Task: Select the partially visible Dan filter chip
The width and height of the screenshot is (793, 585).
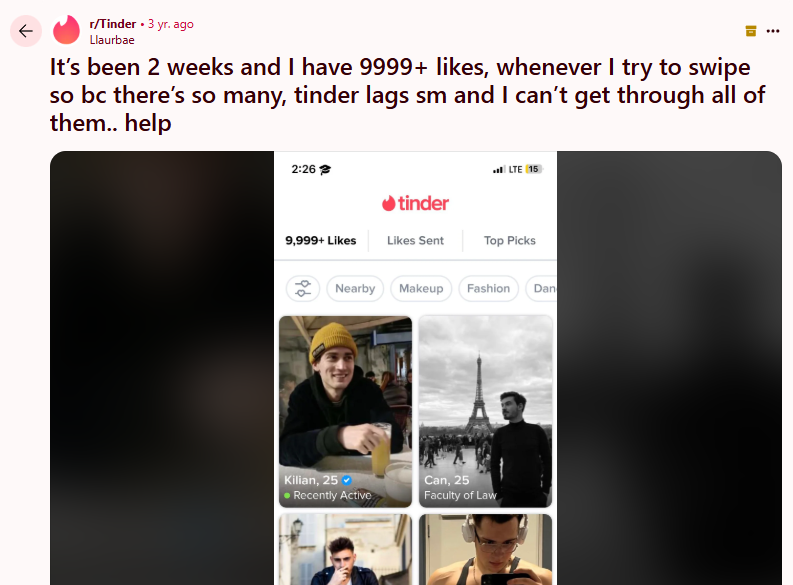Action: point(541,288)
